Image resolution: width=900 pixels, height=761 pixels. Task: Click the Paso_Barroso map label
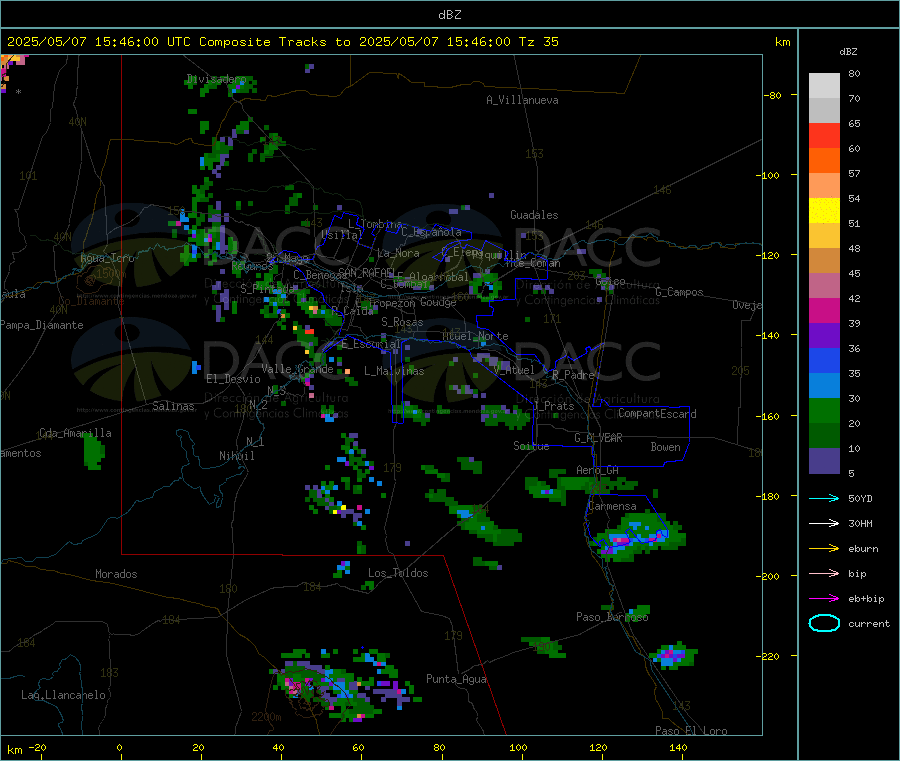point(612,617)
